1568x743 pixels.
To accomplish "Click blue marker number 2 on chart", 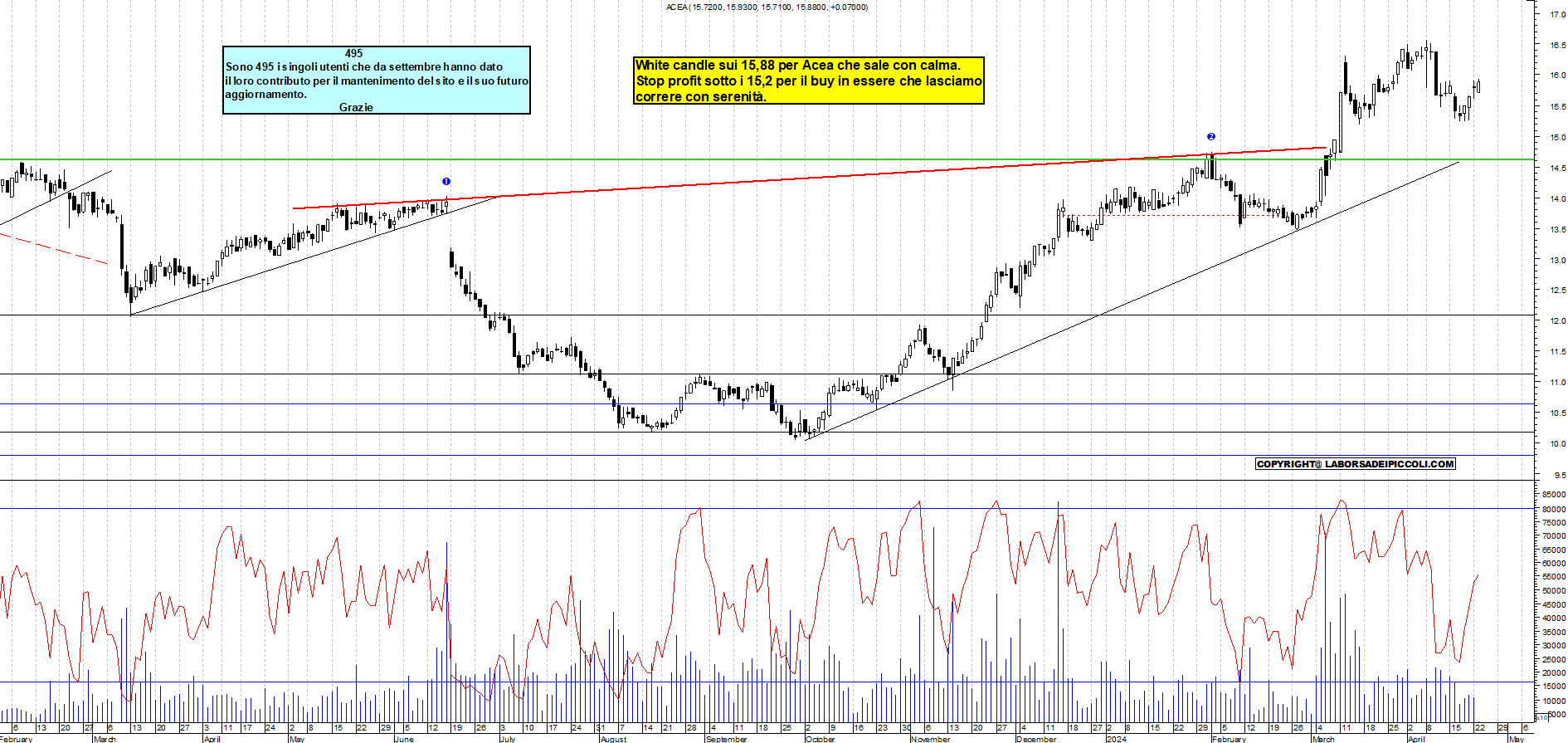I will pyautogui.click(x=1211, y=136).
